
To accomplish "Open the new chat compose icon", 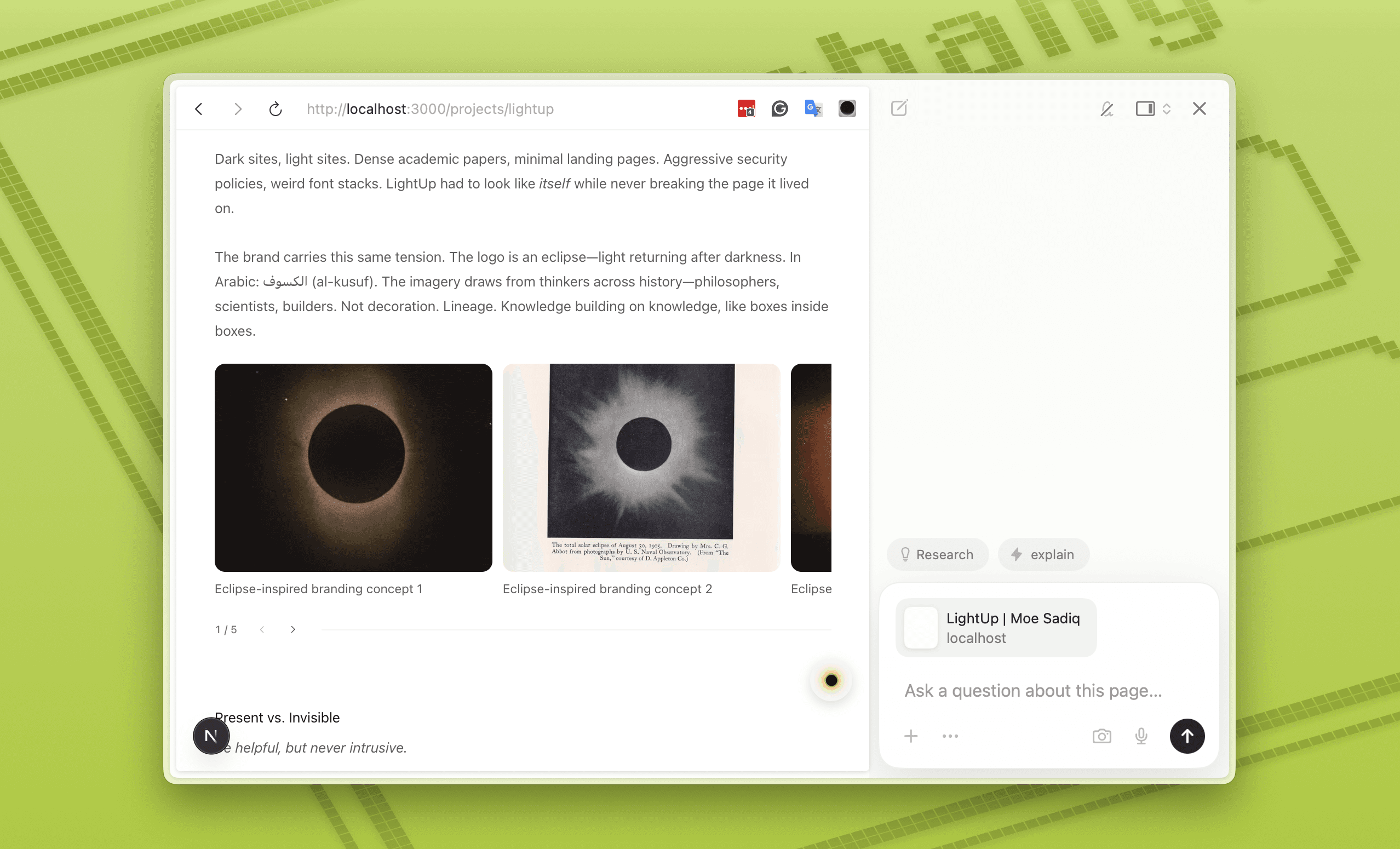I will click(899, 108).
